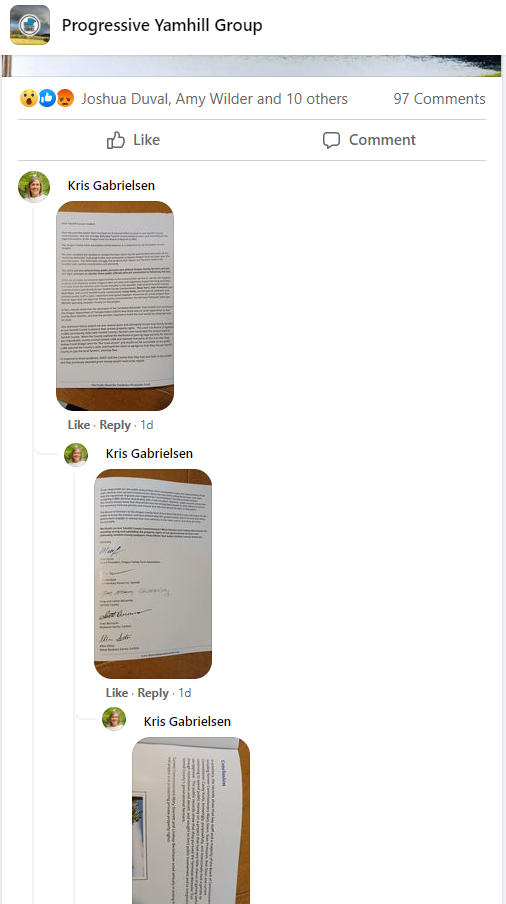The image size is (506, 904).
Task: View who reacted: Joshua Duval, Amy Wilder
Action: point(214,99)
